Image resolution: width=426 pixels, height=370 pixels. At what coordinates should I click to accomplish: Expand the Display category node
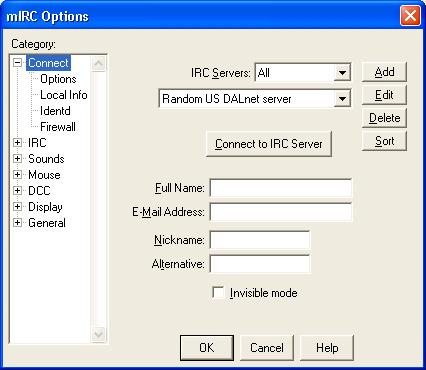(x=17, y=207)
